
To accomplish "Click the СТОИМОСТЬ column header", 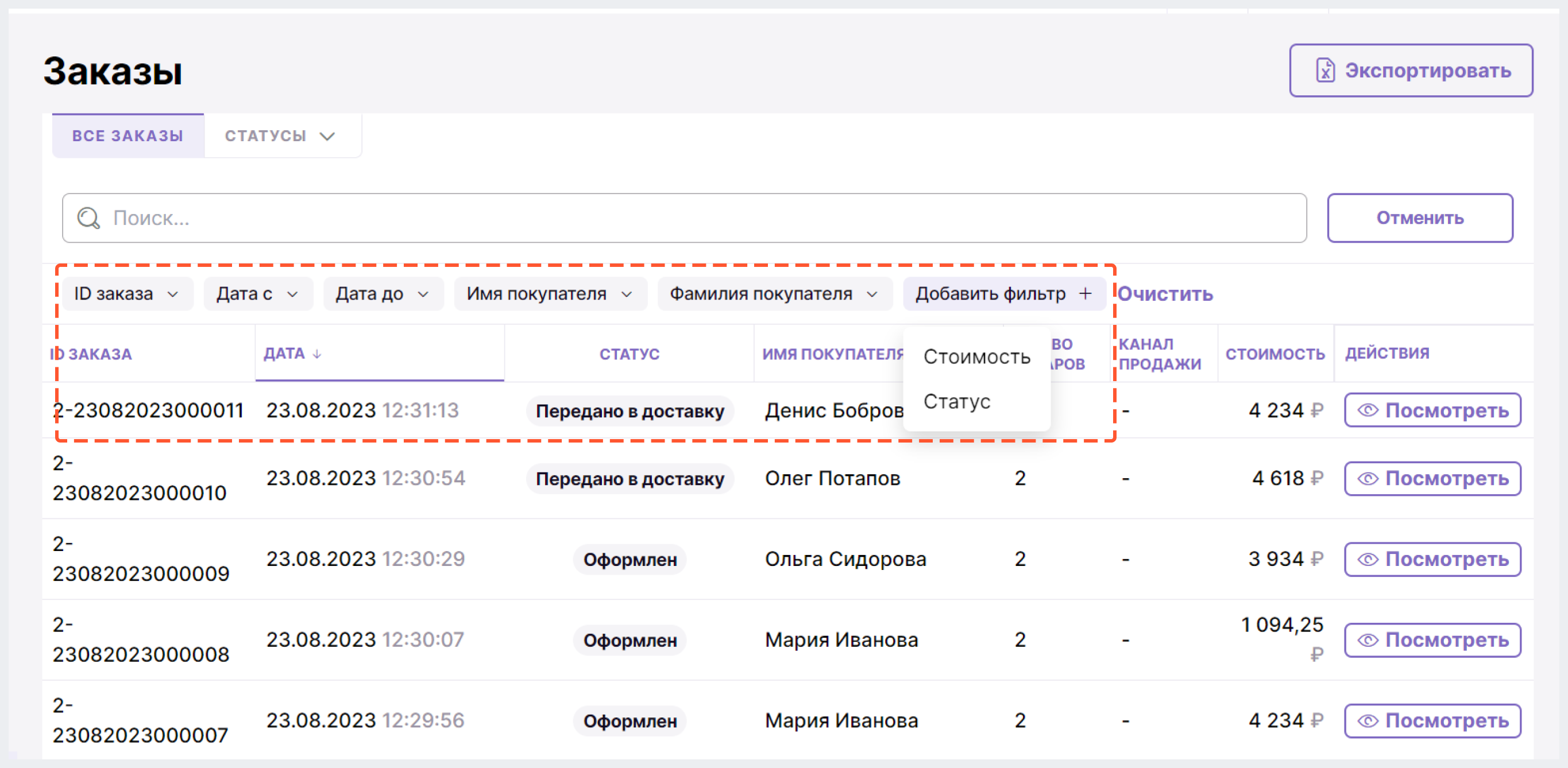I will (x=1275, y=354).
